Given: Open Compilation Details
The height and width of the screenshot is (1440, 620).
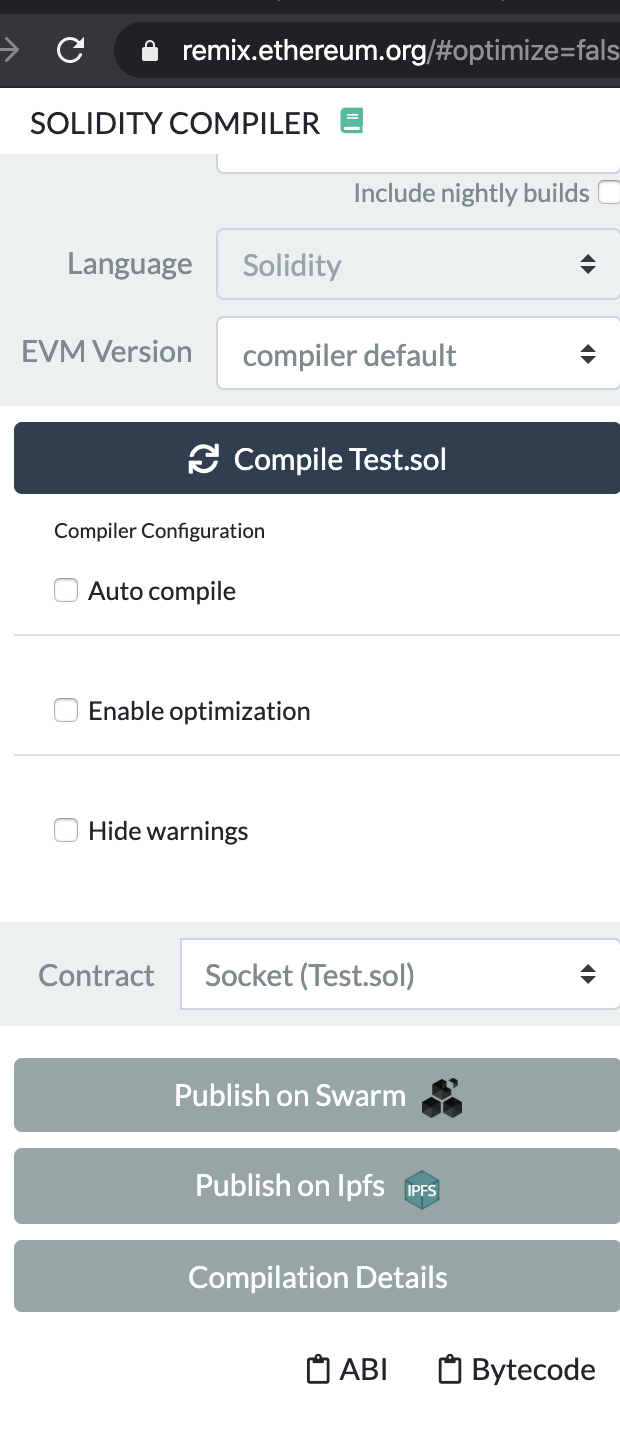Looking at the screenshot, I should tap(317, 1277).
